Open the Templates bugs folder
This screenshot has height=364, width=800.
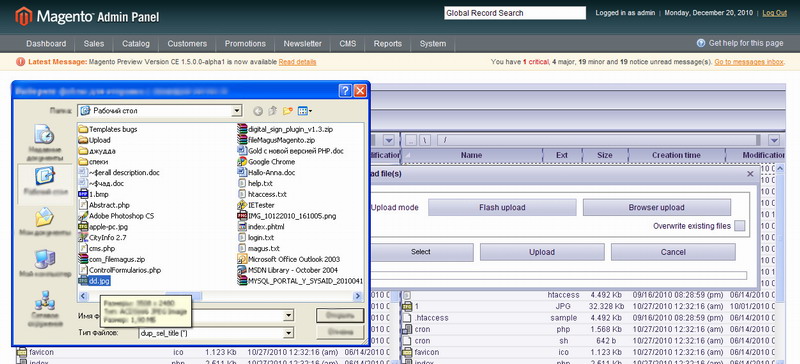tap(108, 129)
